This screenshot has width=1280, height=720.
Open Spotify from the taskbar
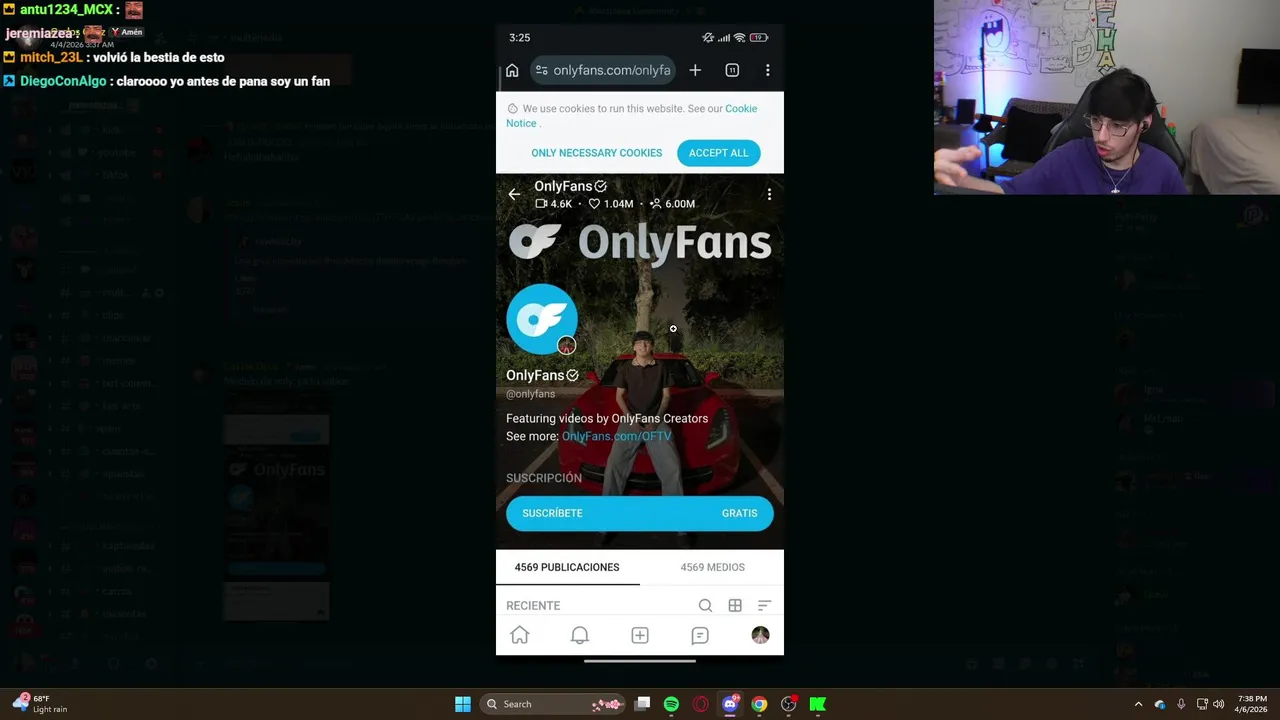pyautogui.click(x=671, y=704)
